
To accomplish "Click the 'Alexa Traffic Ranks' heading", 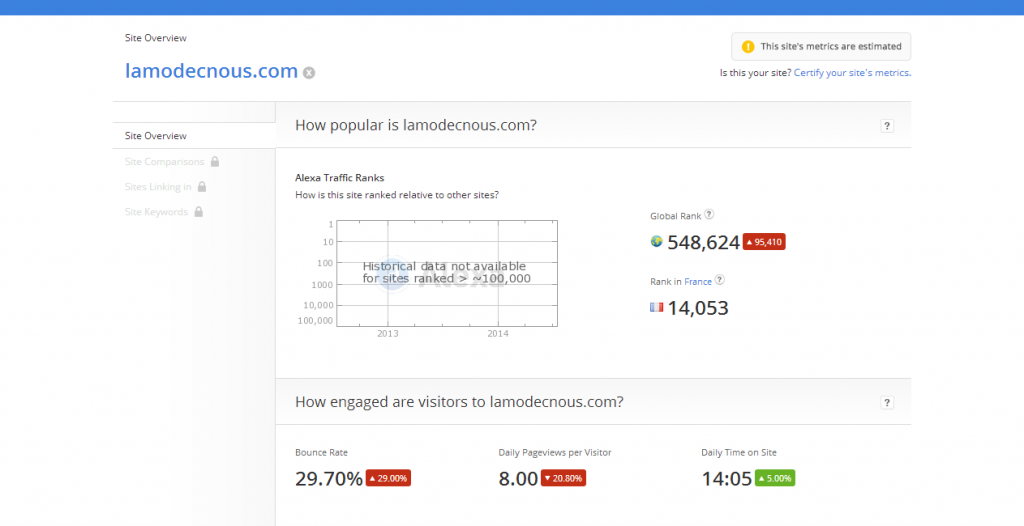I will click(340, 178).
